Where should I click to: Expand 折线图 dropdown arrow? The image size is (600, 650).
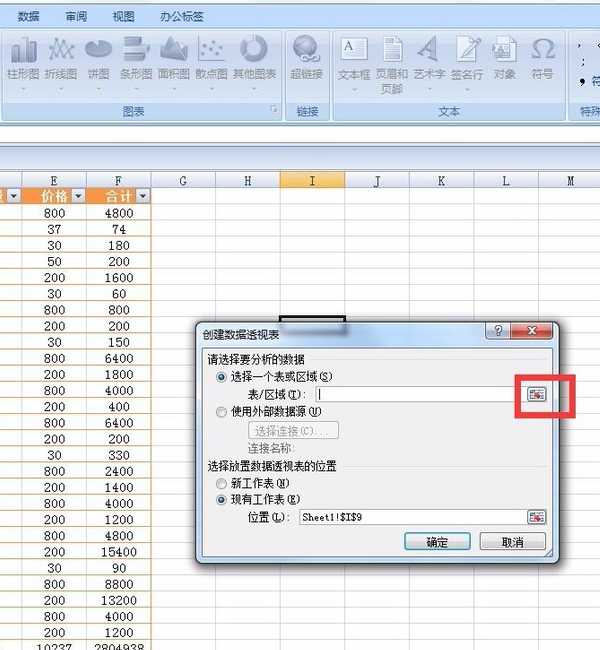(x=61, y=89)
